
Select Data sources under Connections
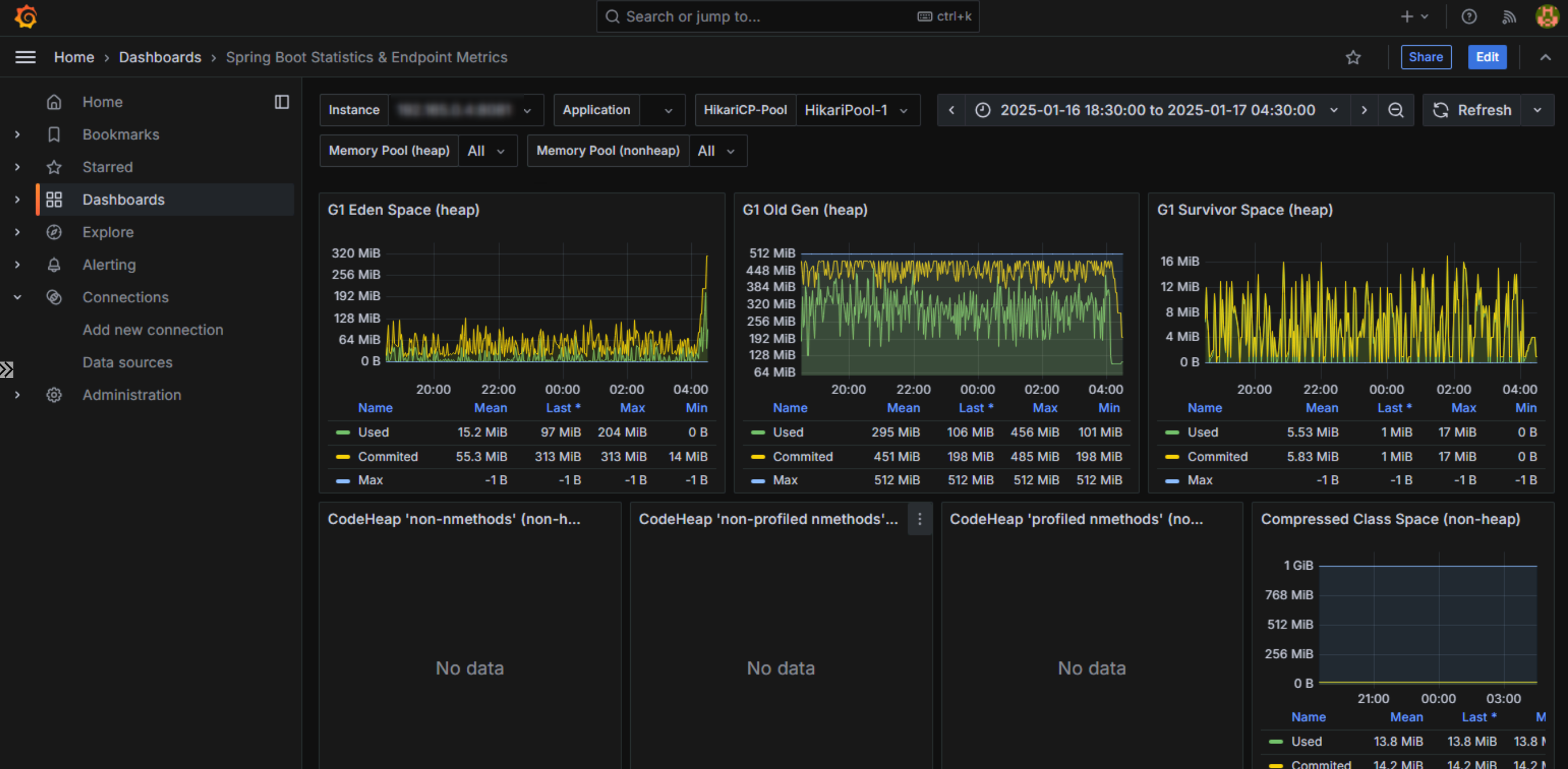coord(127,363)
